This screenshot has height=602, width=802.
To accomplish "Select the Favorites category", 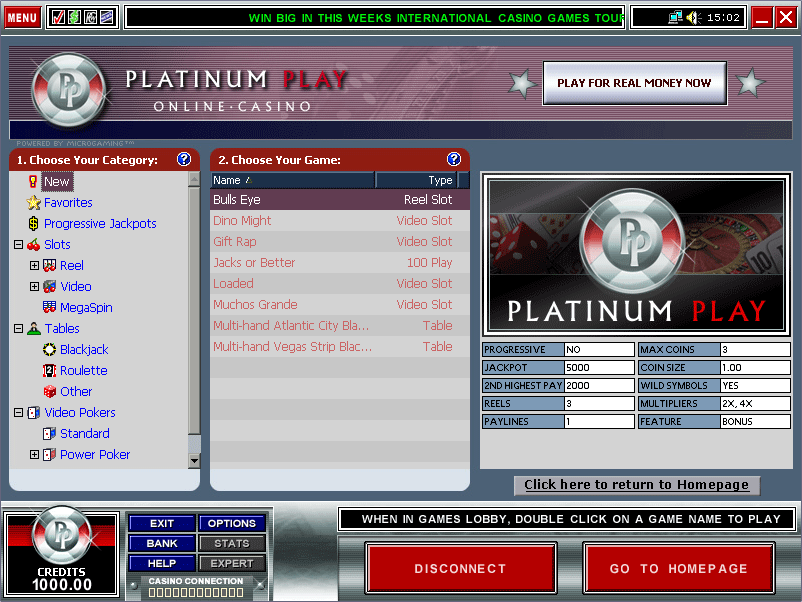I will (68, 203).
